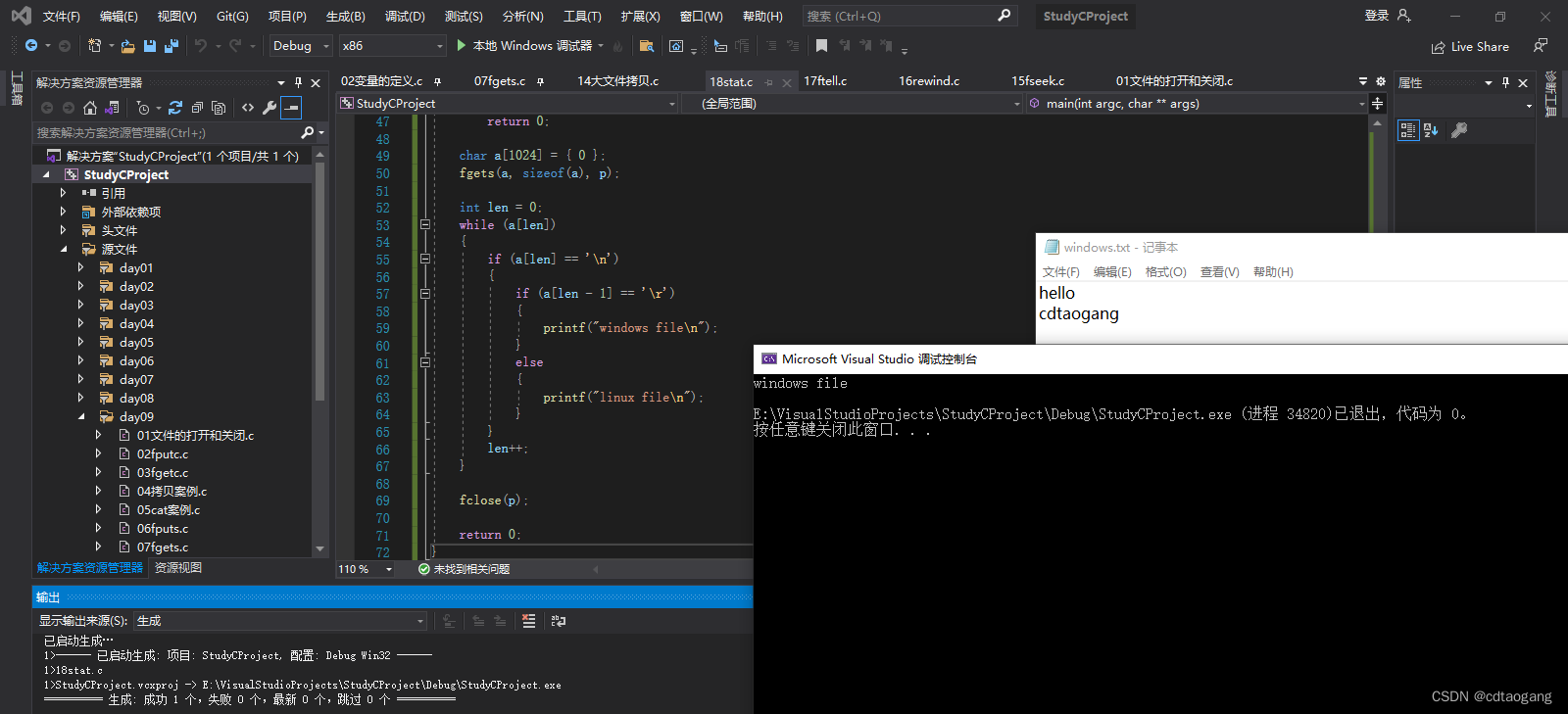Click the Save file icon
1568x714 pixels.
tap(150, 46)
